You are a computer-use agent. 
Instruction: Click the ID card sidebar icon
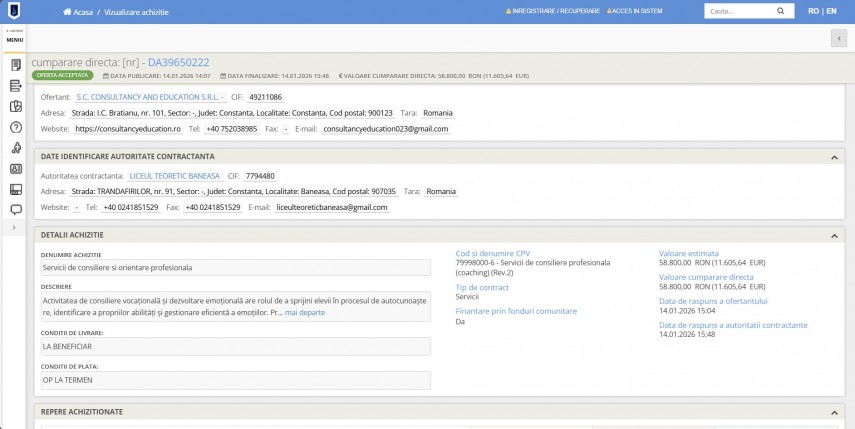point(15,169)
